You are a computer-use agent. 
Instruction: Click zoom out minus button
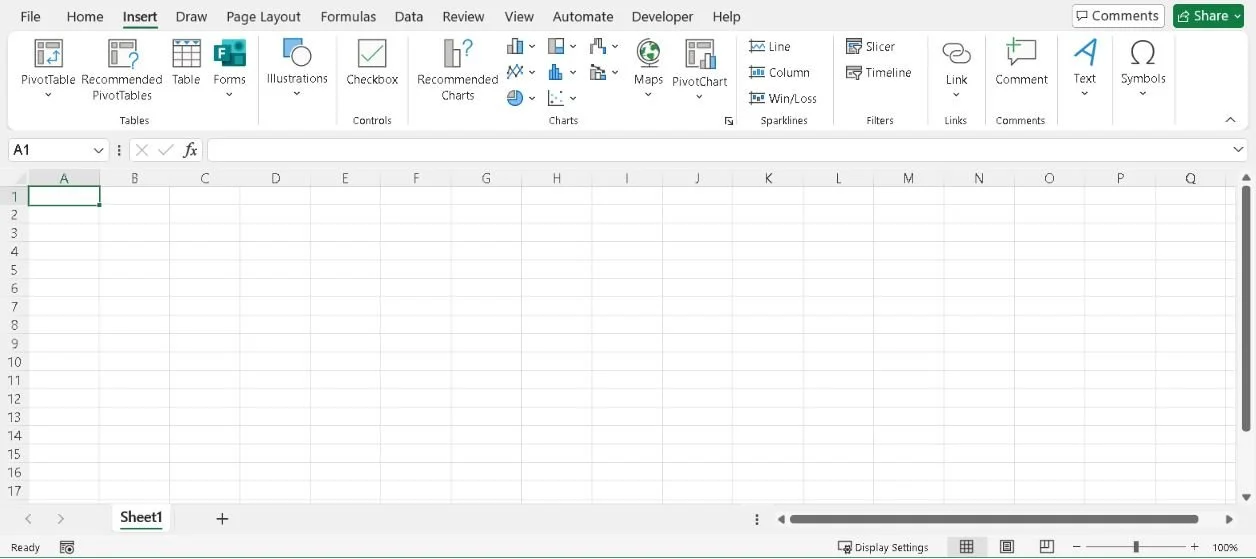(1076, 547)
